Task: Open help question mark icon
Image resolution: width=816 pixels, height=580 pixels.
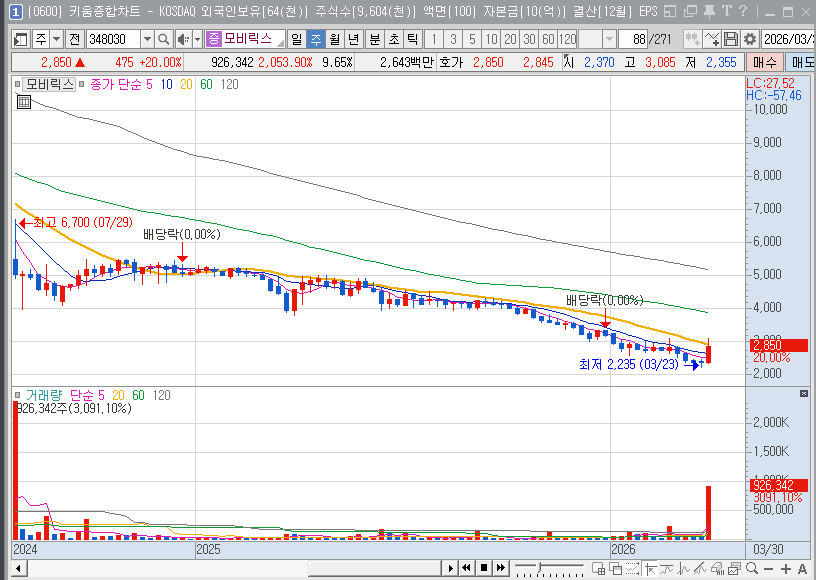Action: click(x=743, y=11)
